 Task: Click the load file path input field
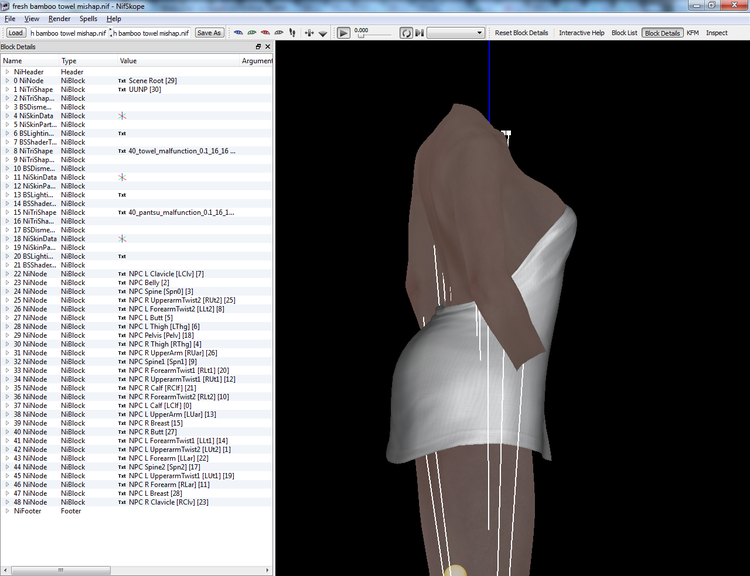[x=67, y=33]
